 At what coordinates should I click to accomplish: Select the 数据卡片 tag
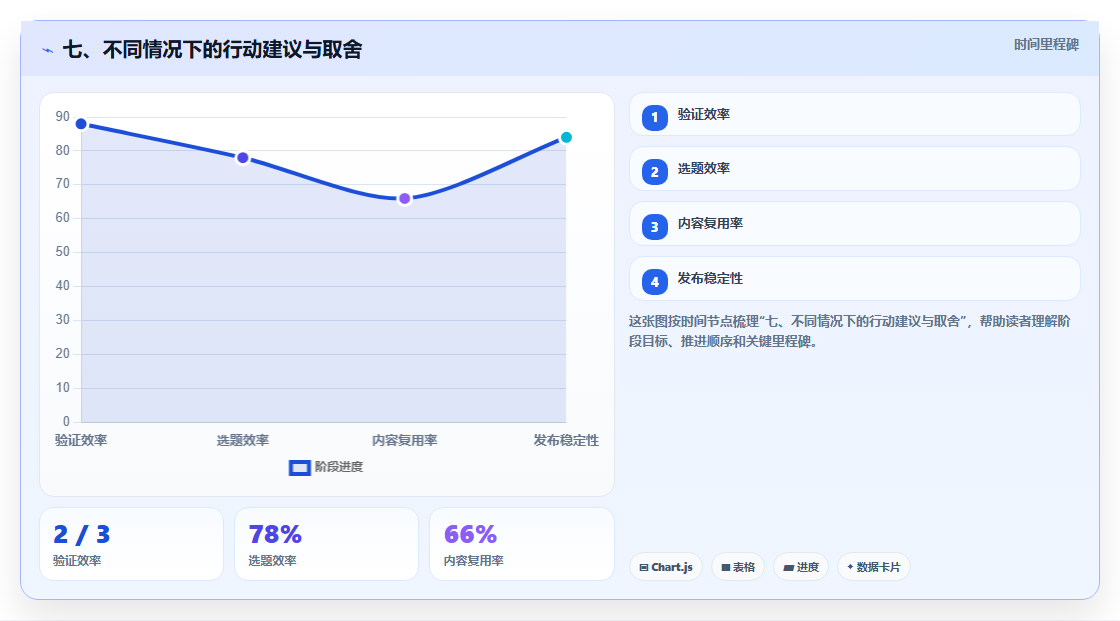pyautogui.click(x=874, y=567)
